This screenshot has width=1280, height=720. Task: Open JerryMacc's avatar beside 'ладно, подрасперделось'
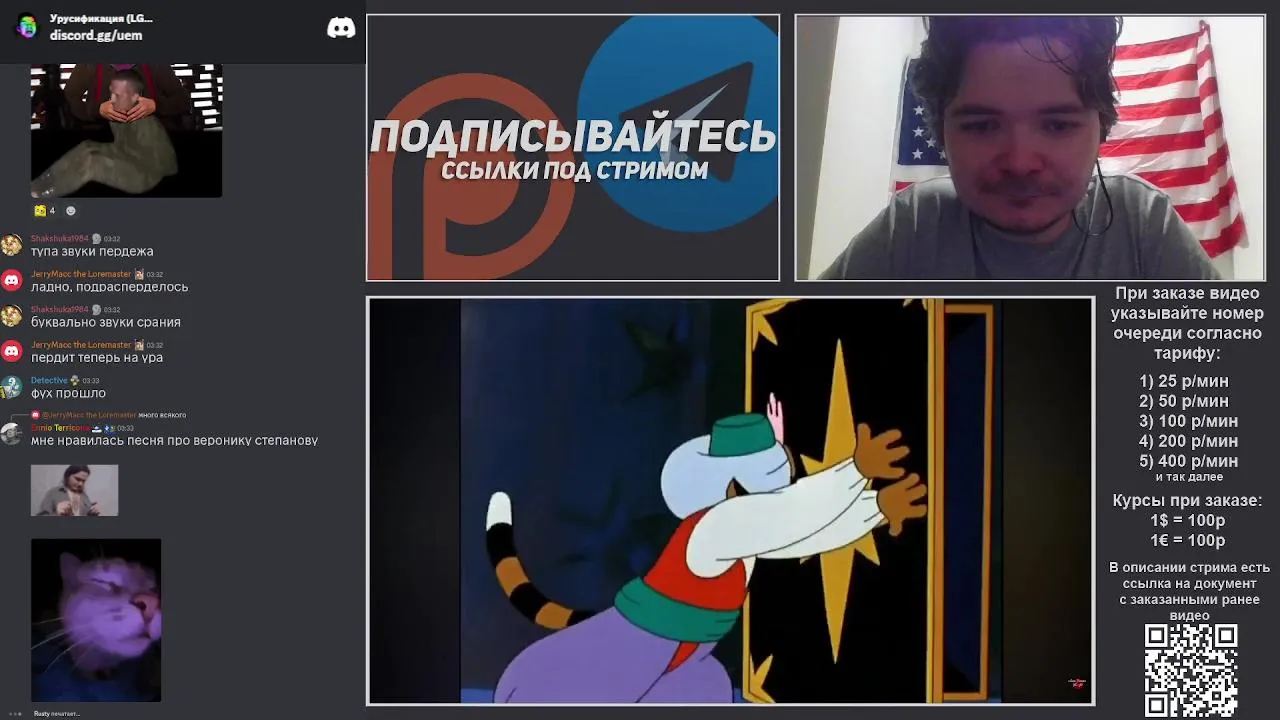click(11, 280)
